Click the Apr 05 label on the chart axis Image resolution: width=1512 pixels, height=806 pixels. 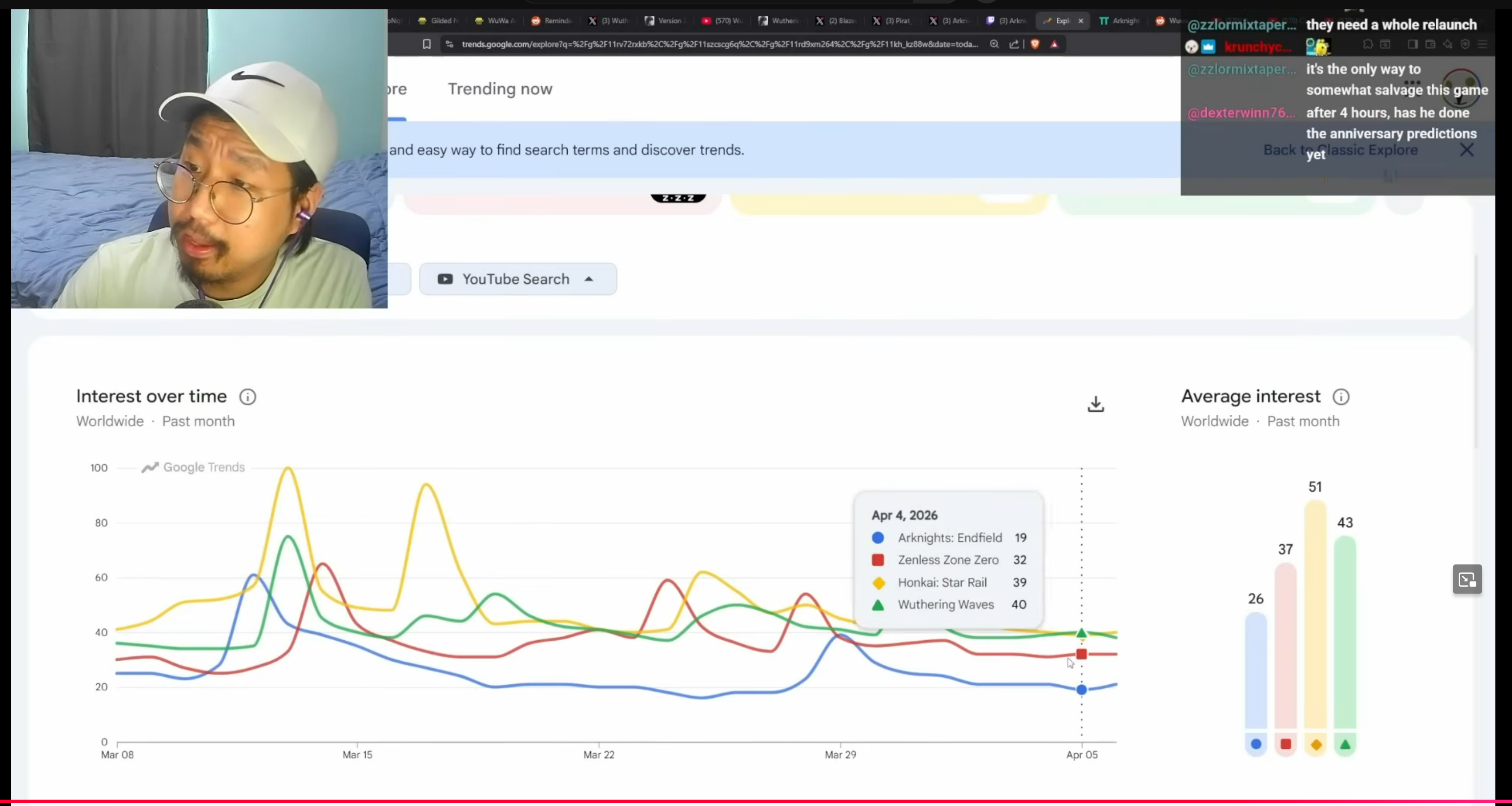[1082, 755]
